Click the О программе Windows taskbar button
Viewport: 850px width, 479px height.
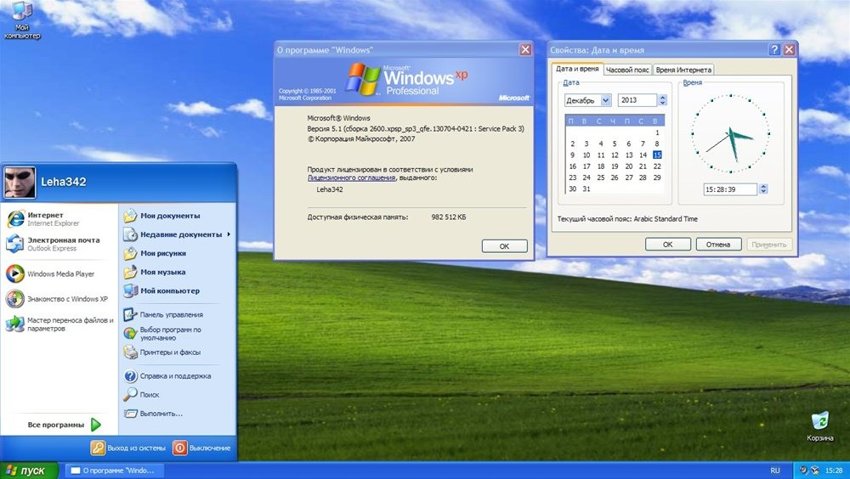click(x=114, y=470)
